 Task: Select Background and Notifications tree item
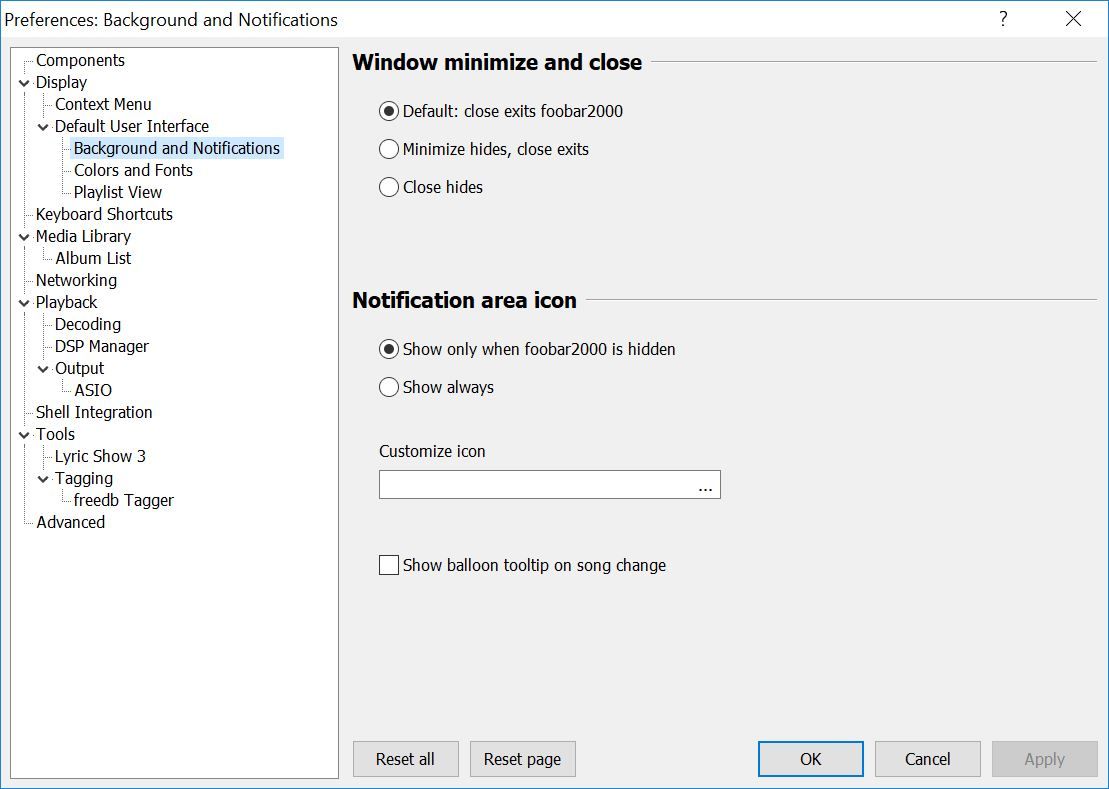click(x=177, y=148)
